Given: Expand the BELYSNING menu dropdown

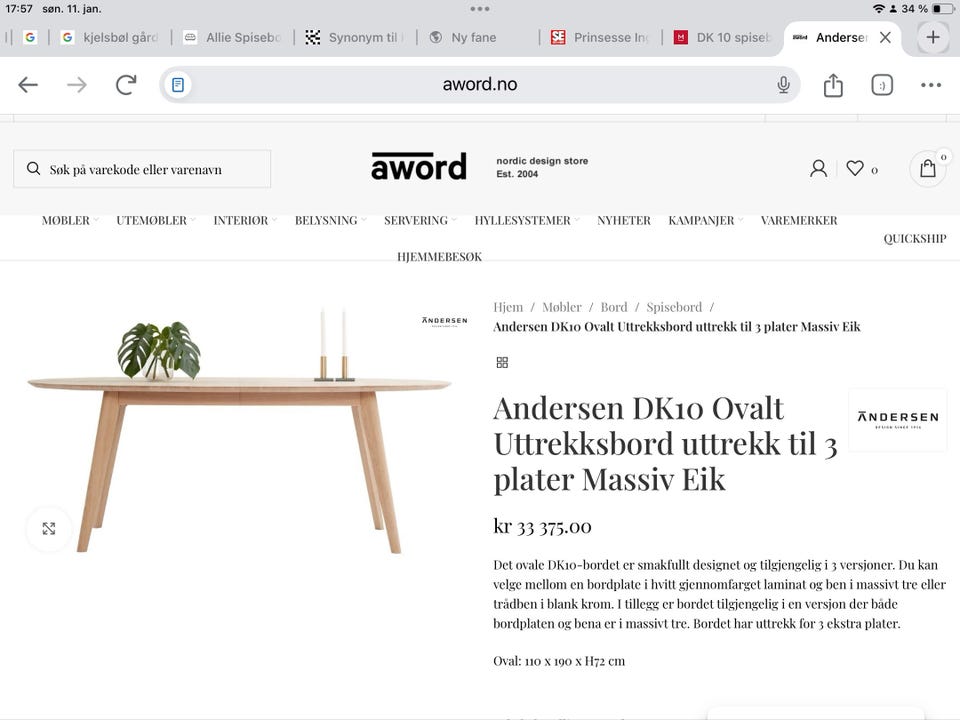Looking at the screenshot, I should click(330, 220).
